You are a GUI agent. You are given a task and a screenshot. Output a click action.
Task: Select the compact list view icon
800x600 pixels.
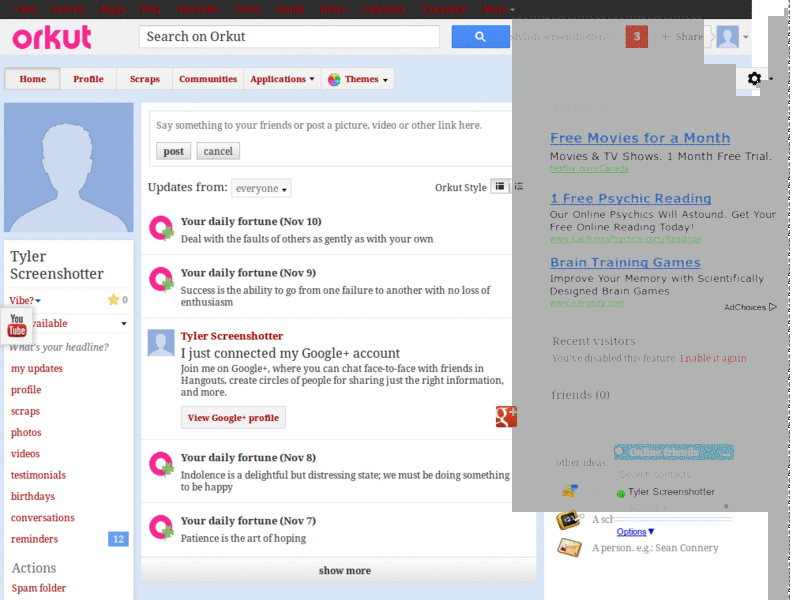click(518, 187)
